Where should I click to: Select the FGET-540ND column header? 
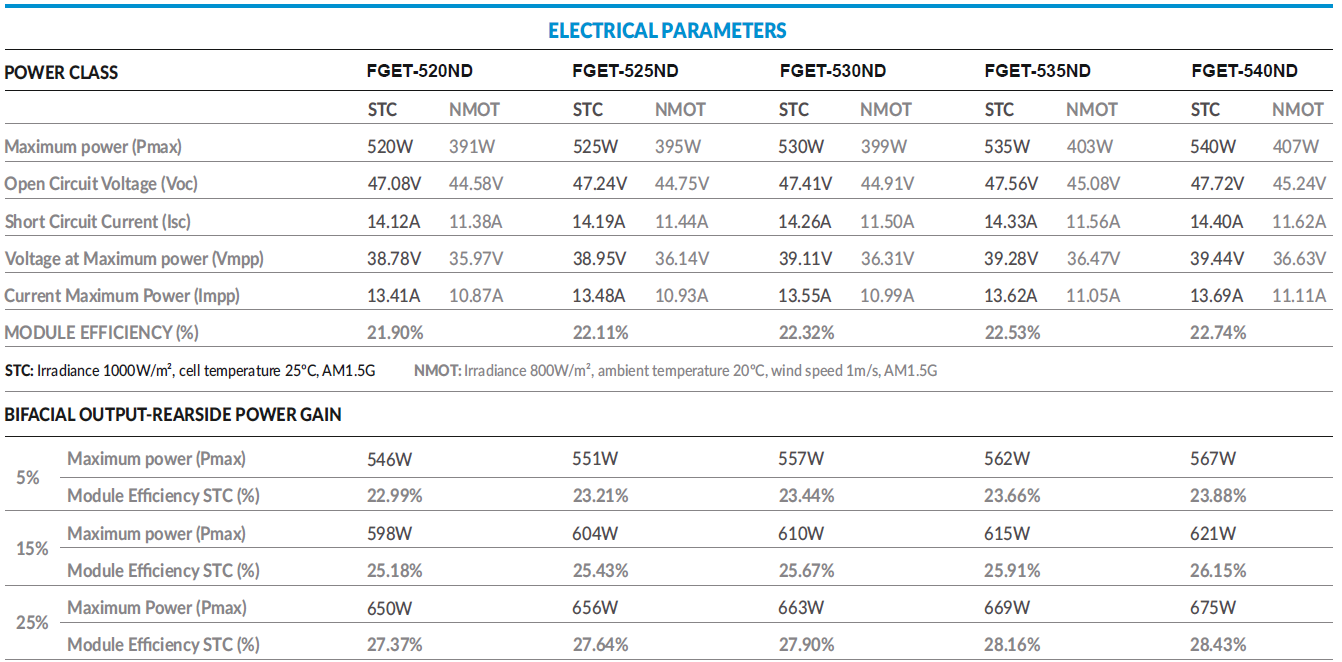click(1244, 71)
